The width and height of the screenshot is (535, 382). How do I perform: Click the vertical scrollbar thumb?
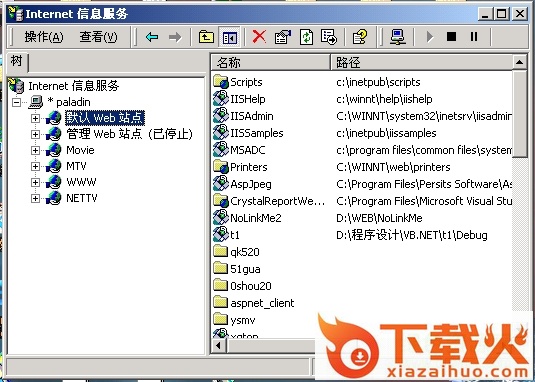(520, 114)
